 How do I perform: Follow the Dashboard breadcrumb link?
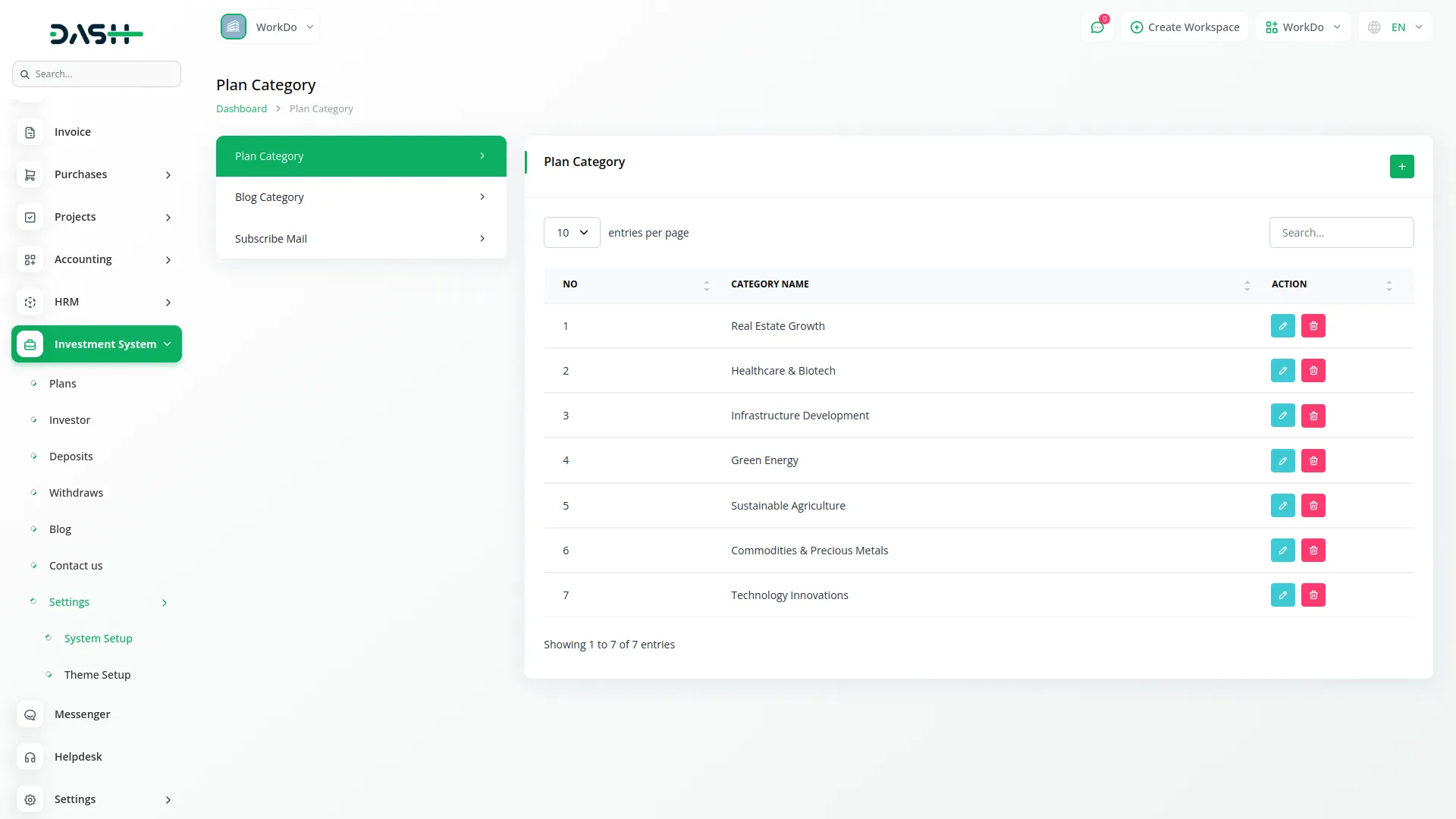pos(241,108)
